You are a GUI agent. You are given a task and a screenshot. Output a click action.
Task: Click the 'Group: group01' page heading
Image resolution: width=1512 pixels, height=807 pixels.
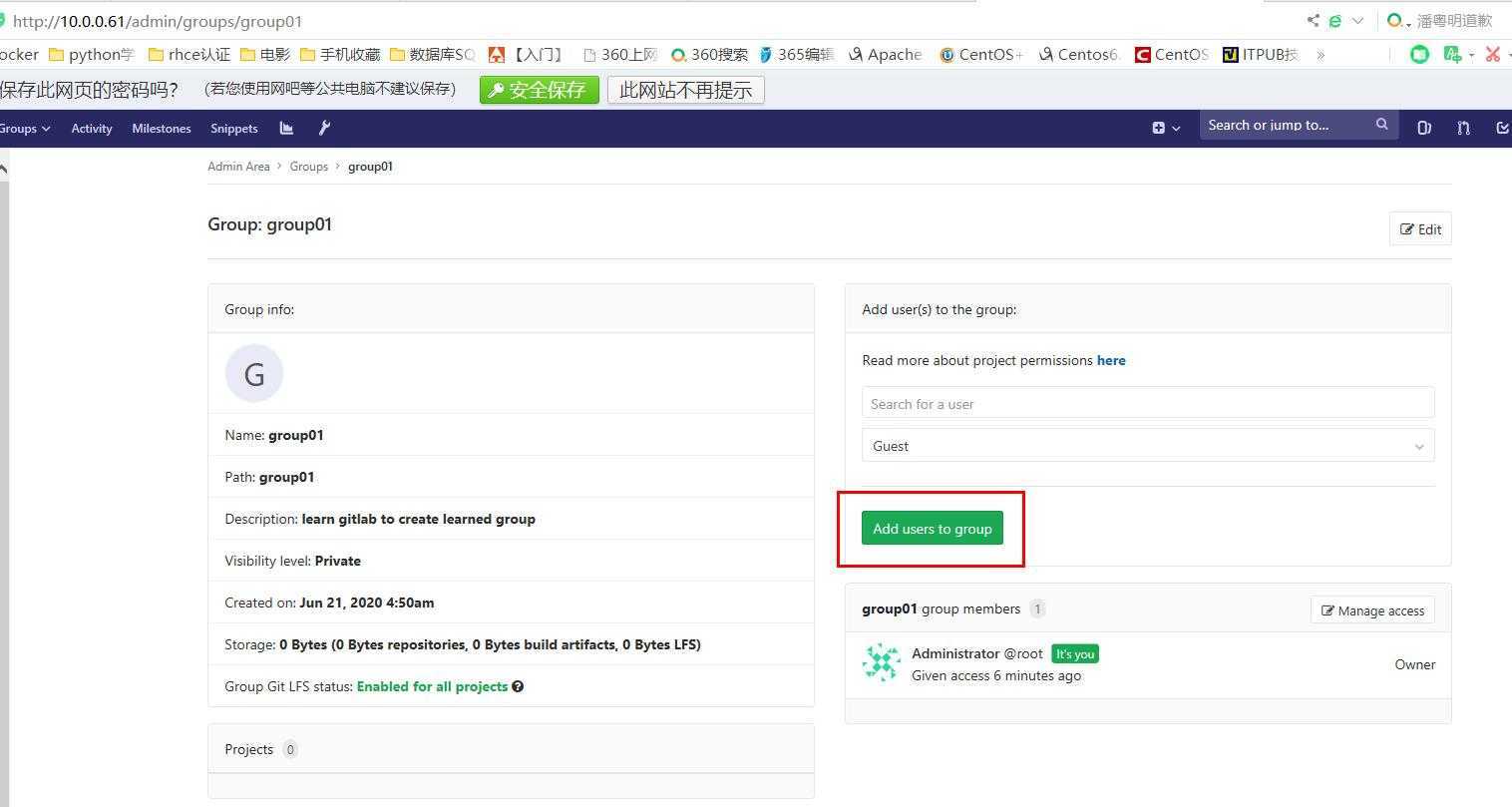click(269, 224)
